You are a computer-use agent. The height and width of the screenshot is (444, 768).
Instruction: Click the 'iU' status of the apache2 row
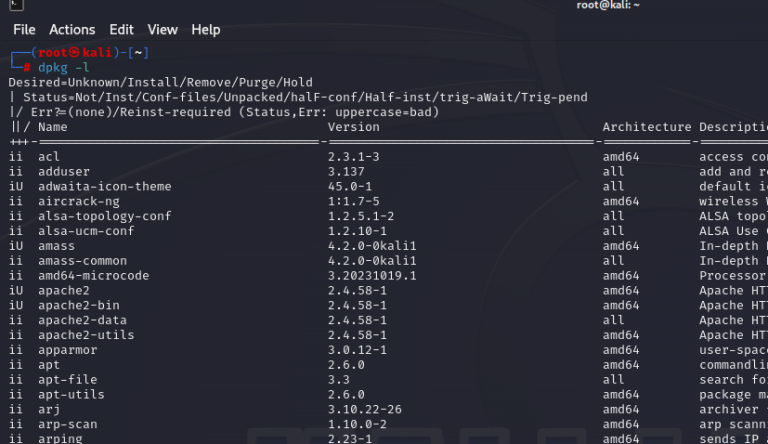pos(16,291)
